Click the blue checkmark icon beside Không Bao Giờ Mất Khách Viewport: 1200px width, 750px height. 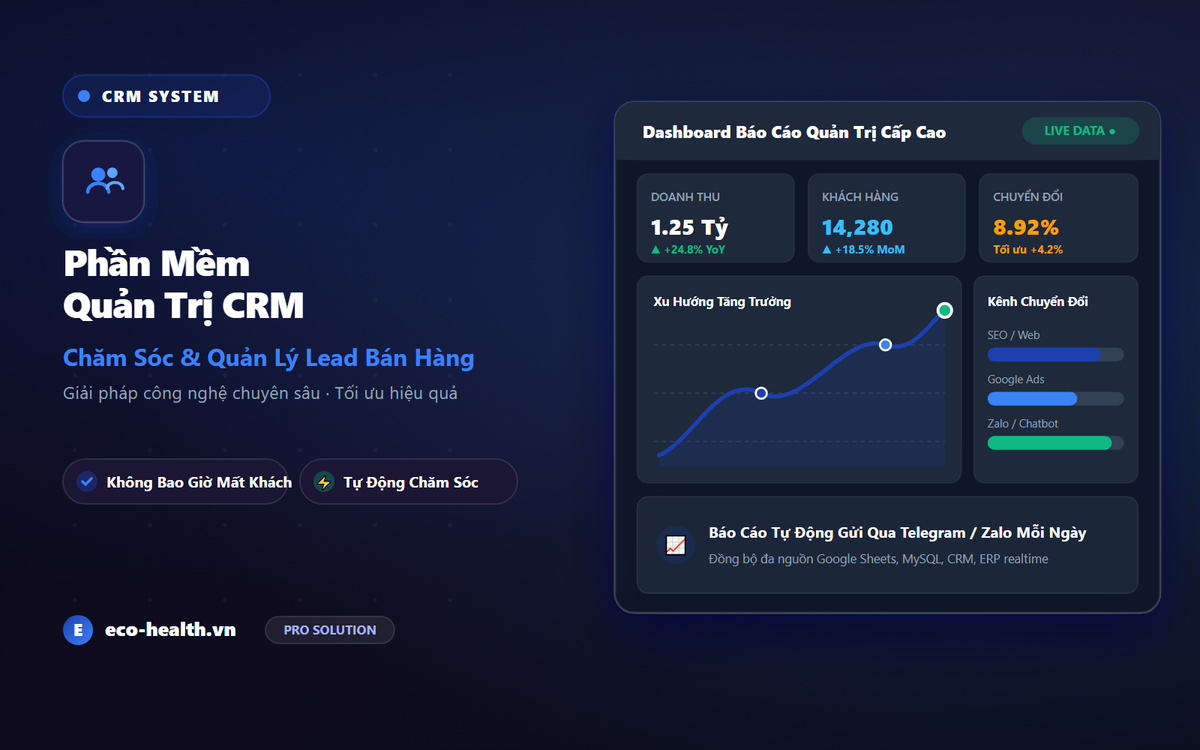(87, 482)
